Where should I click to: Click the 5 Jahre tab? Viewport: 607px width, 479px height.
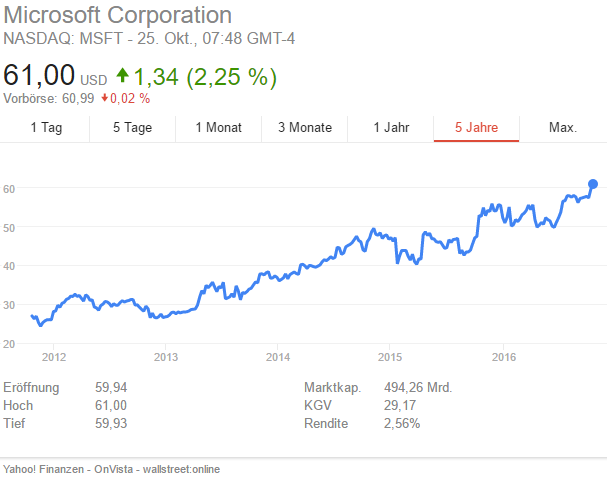476,127
